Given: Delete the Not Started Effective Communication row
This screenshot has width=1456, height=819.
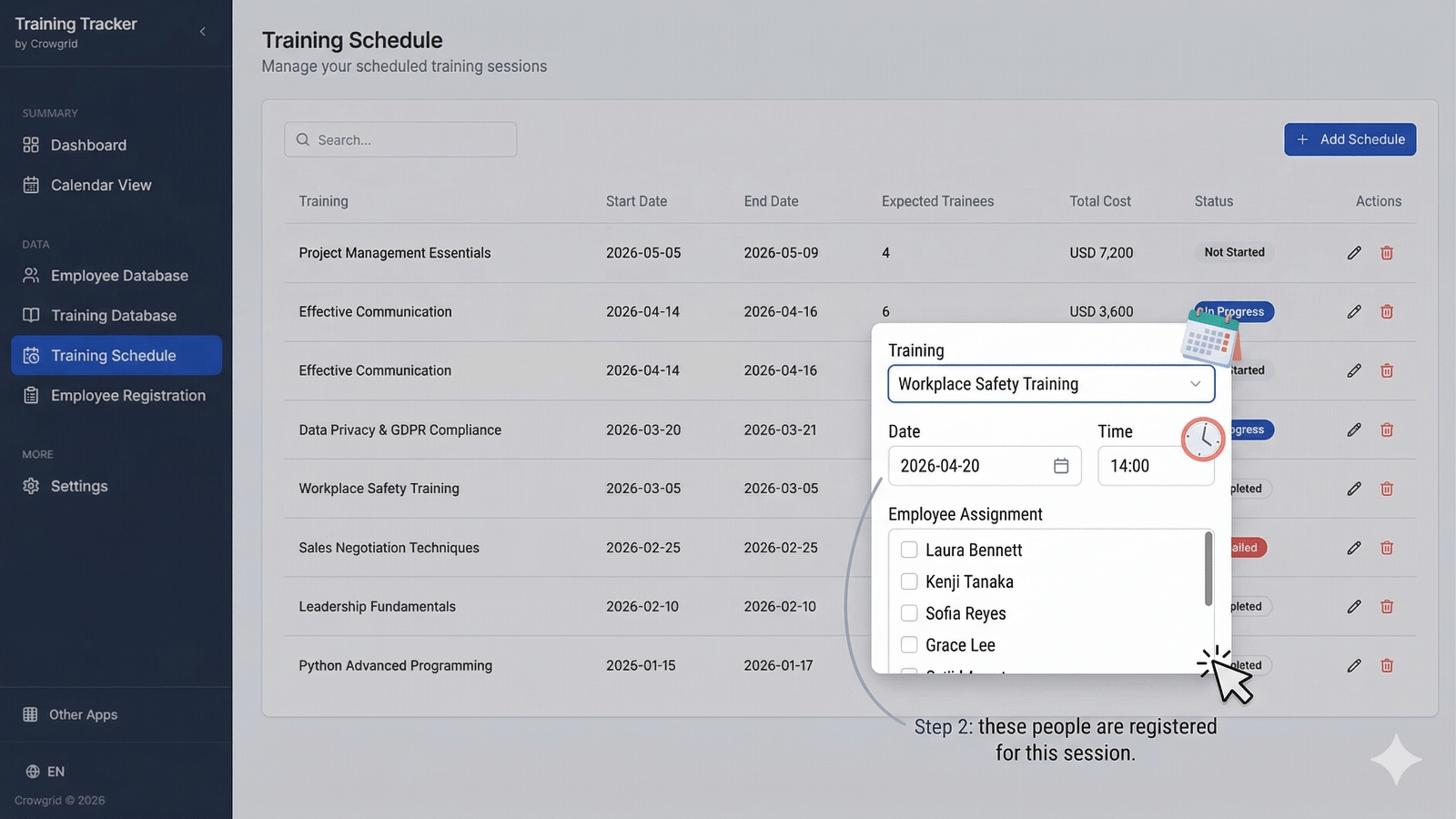Looking at the screenshot, I should pos(1387,370).
